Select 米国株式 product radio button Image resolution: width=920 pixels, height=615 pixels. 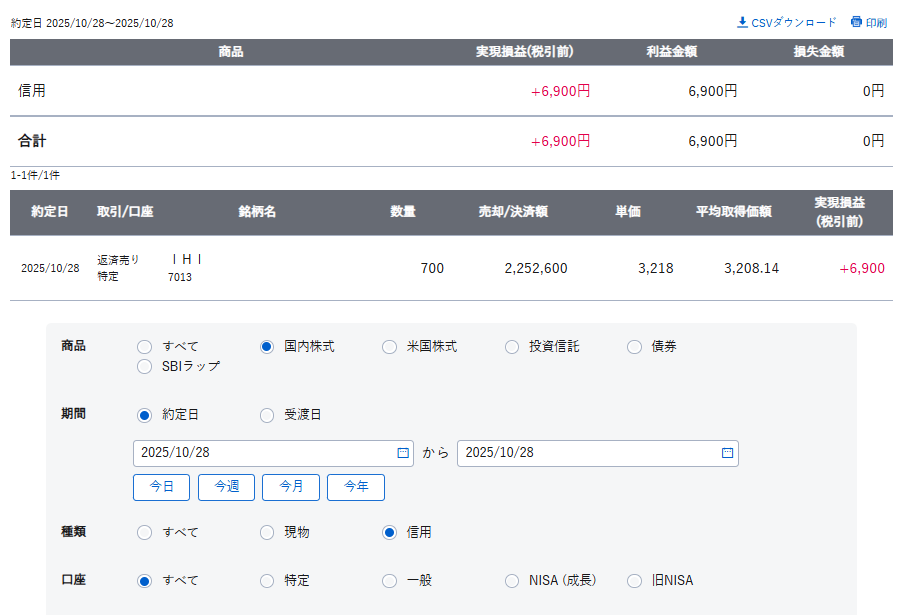pos(389,347)
